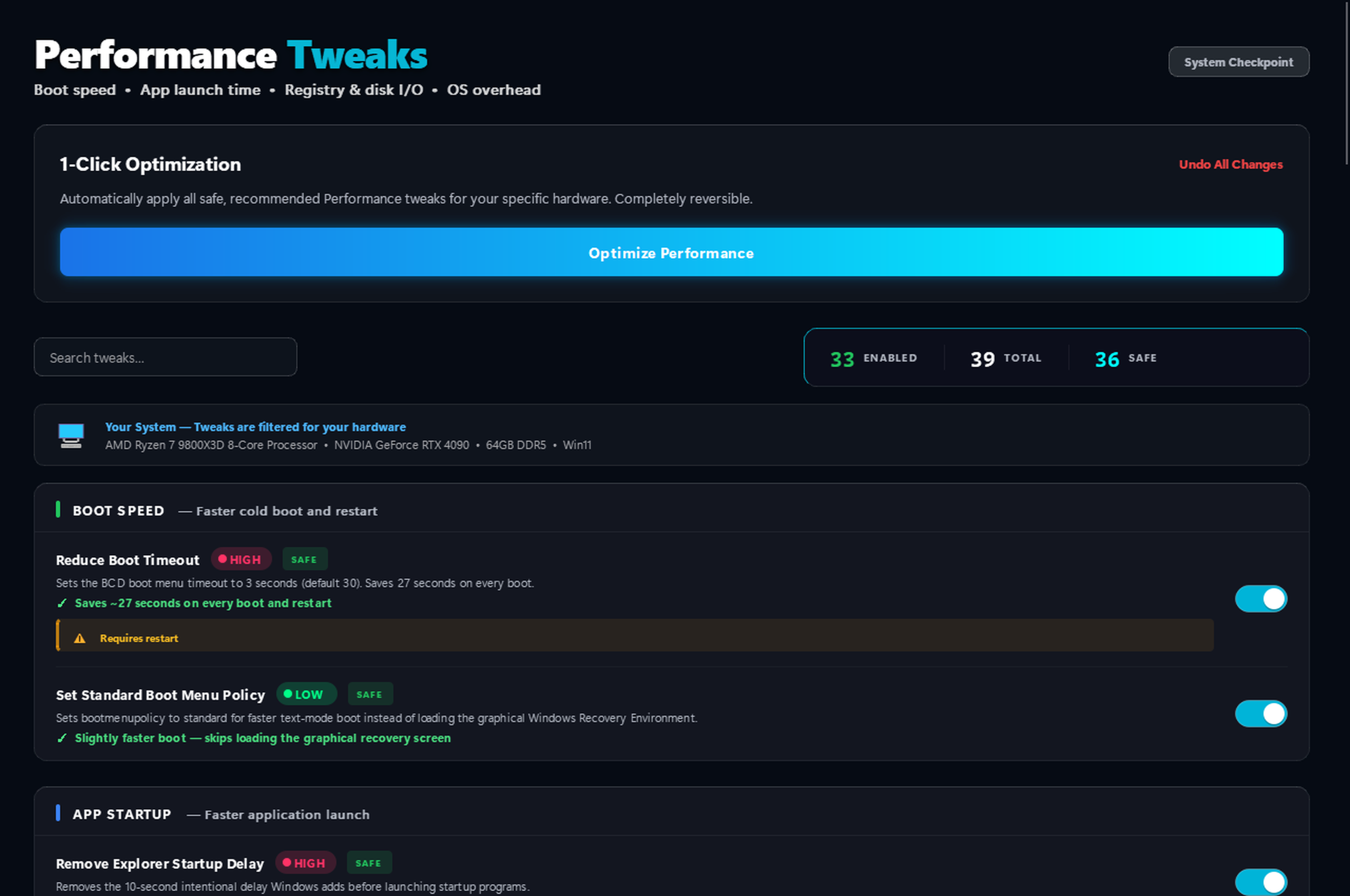Select the 'Registry & disk I/O' category
Image resolution: width=1350 pixels, height=896 pixels.
click(354, 90)
